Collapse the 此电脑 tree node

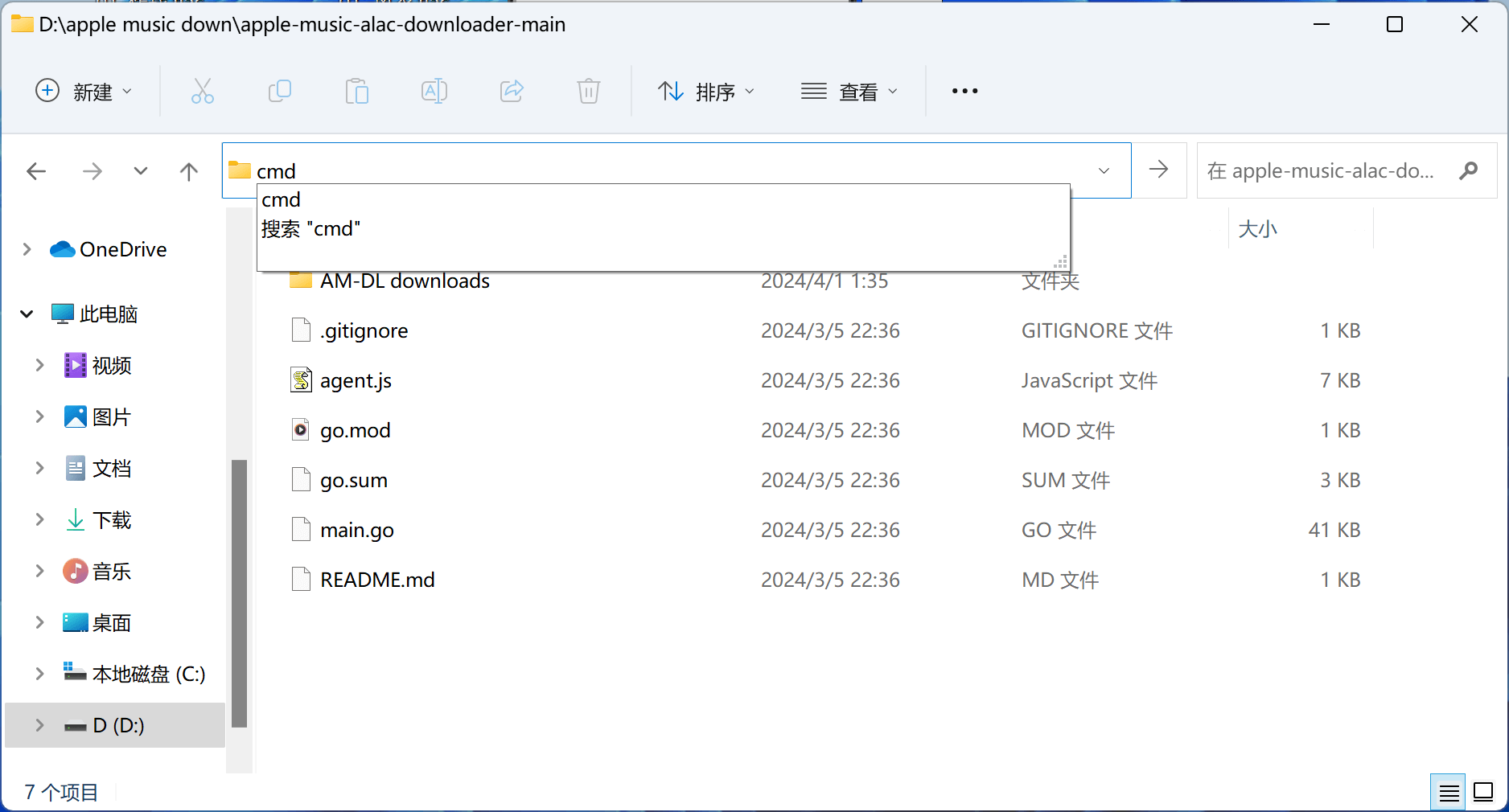[x=27, y=314]
